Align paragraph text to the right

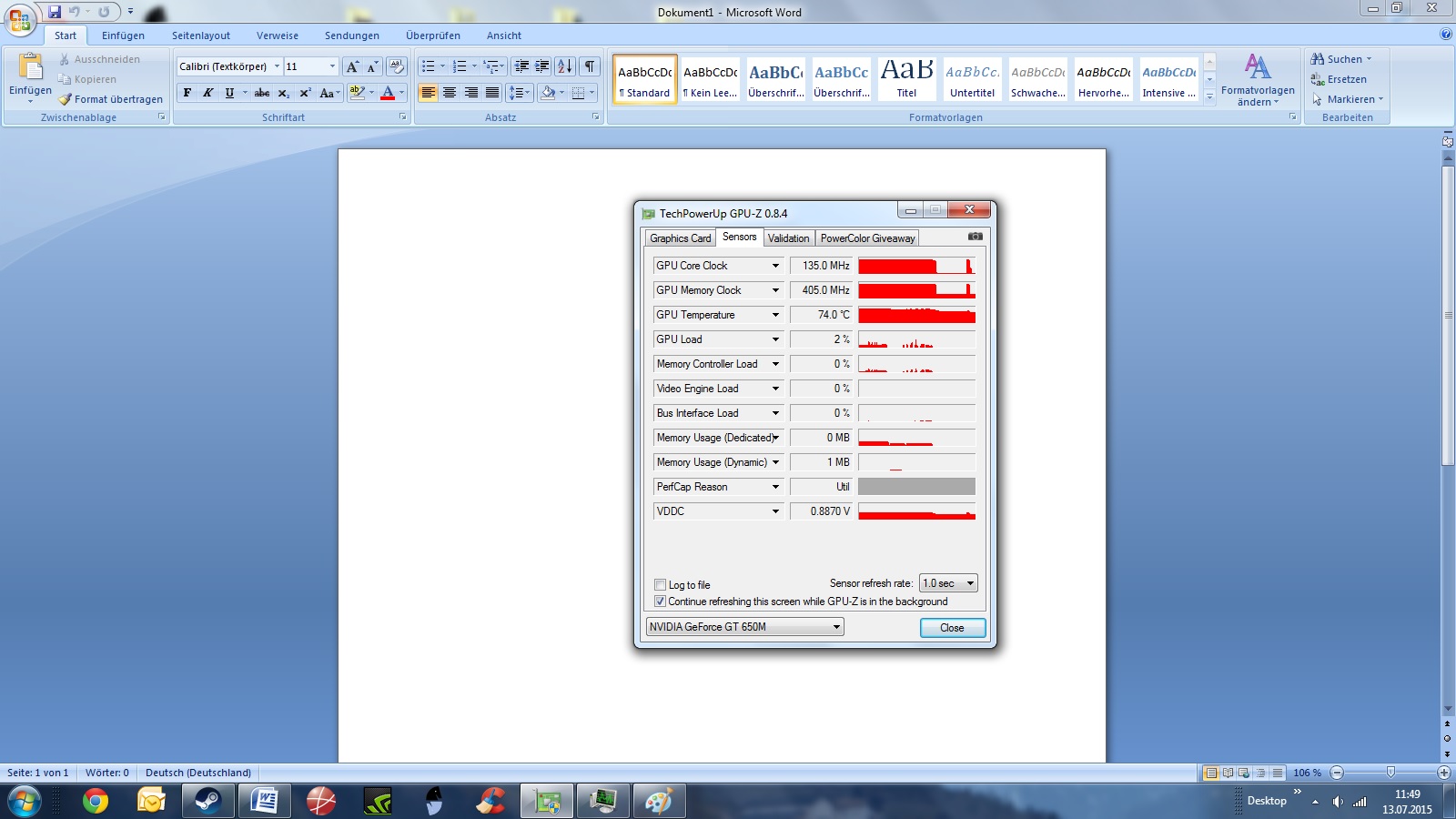(x=471, y=93)
